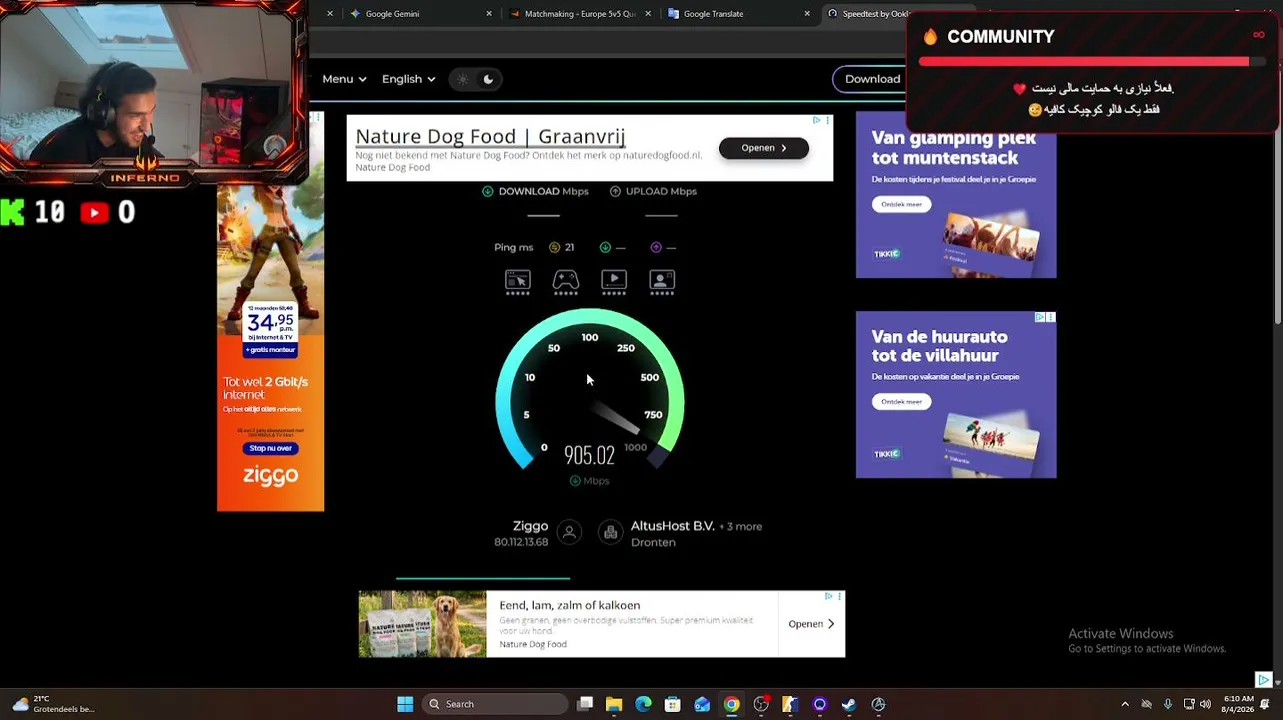Image resolution: width=1283 pixels, height=720 pixels.
Task: Click Ontdek meer on the huurauto ad
Action: coord(901,402)
